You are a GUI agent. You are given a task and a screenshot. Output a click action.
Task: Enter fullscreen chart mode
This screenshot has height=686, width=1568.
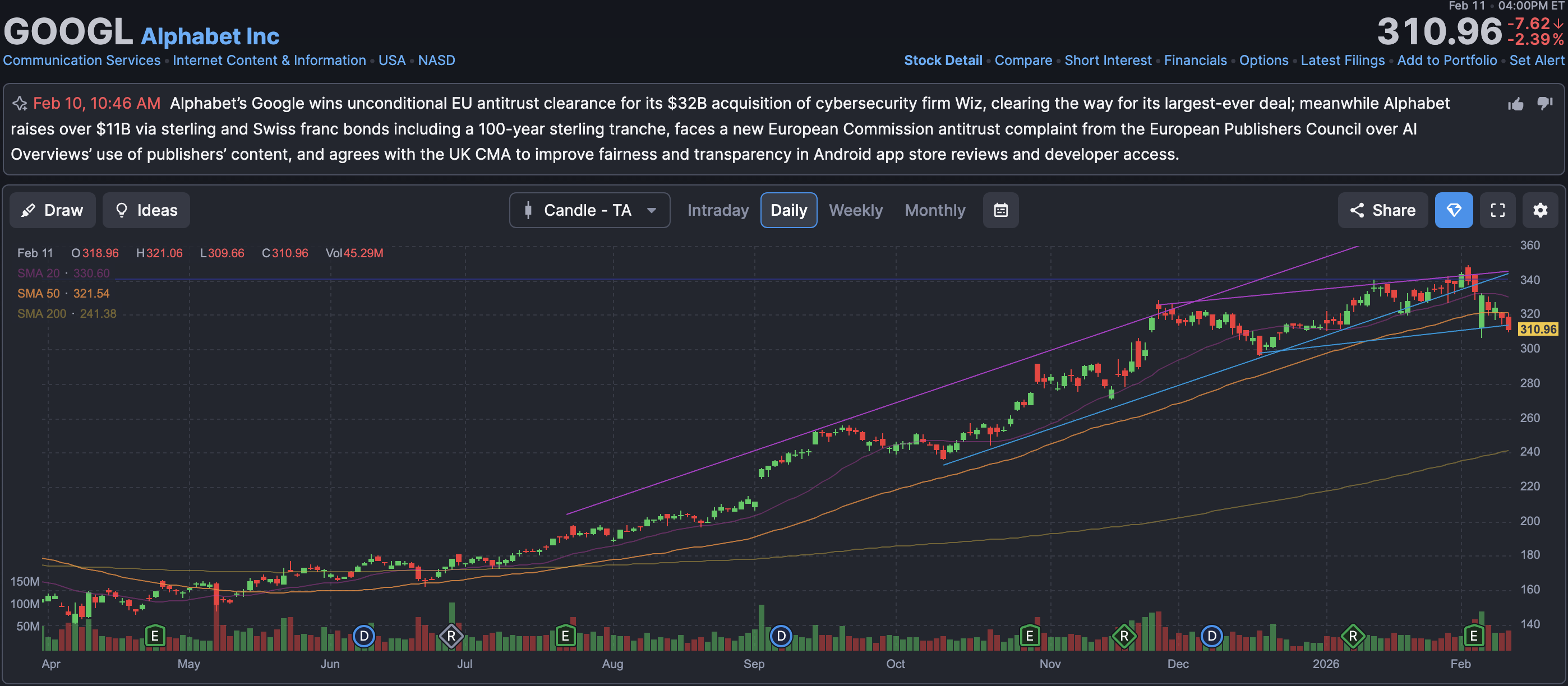(1497, 210)
